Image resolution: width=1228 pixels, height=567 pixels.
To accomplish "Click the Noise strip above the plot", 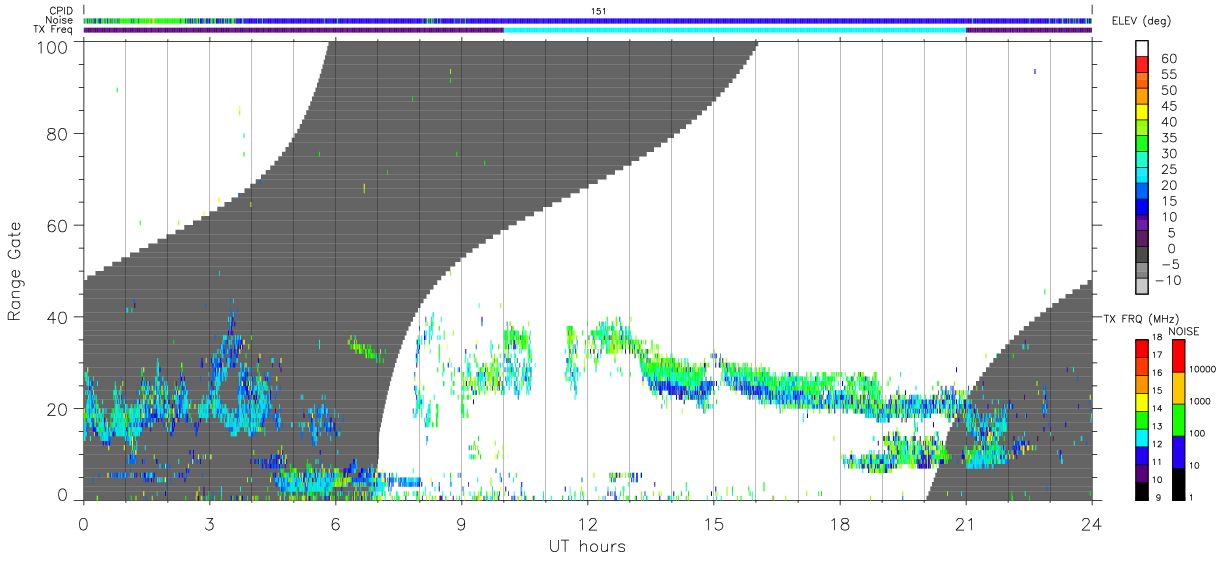I will click(x=588, y=20).
